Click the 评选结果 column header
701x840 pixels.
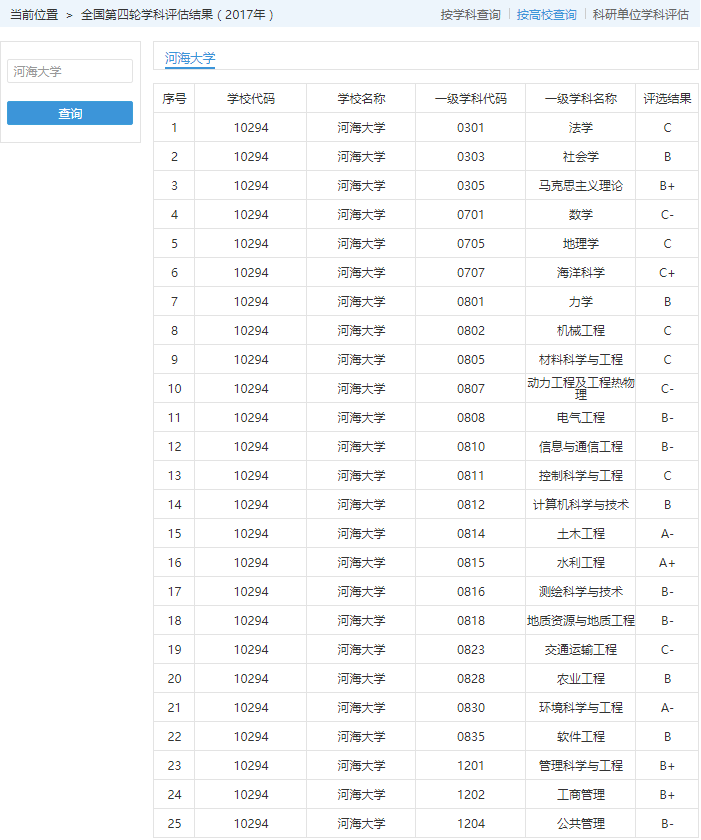point(667,99)
